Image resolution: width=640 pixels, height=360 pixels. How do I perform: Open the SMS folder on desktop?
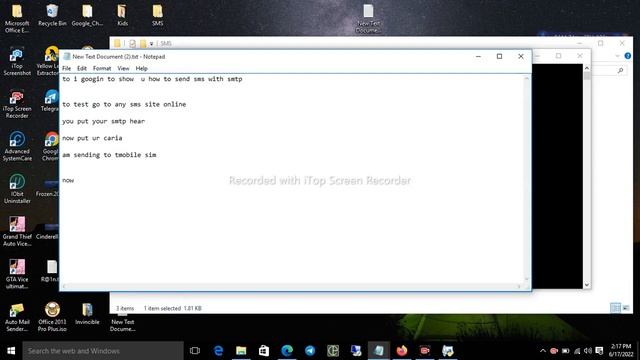click(158, 16)
